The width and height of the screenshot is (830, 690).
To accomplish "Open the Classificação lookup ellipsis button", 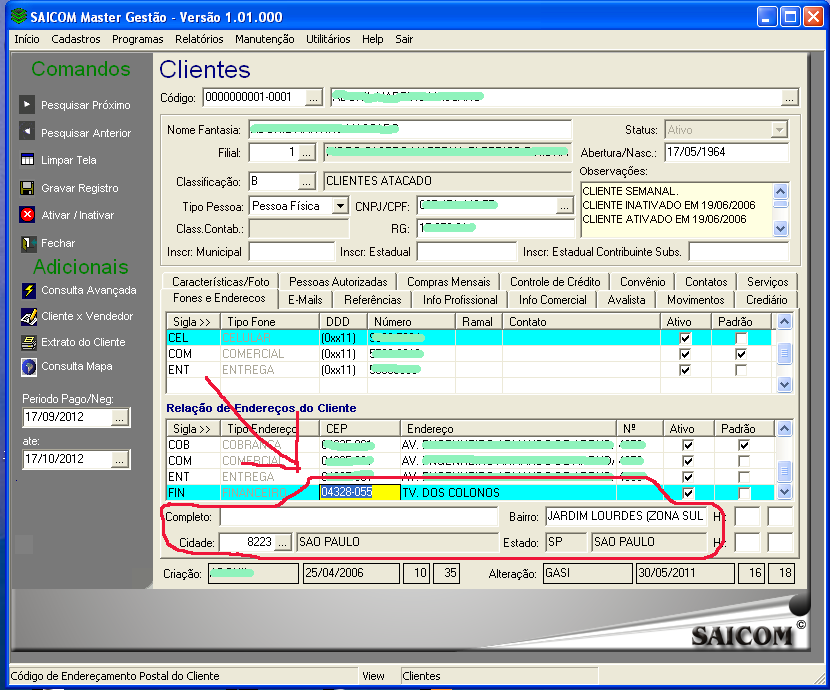I will coord(307,181).
